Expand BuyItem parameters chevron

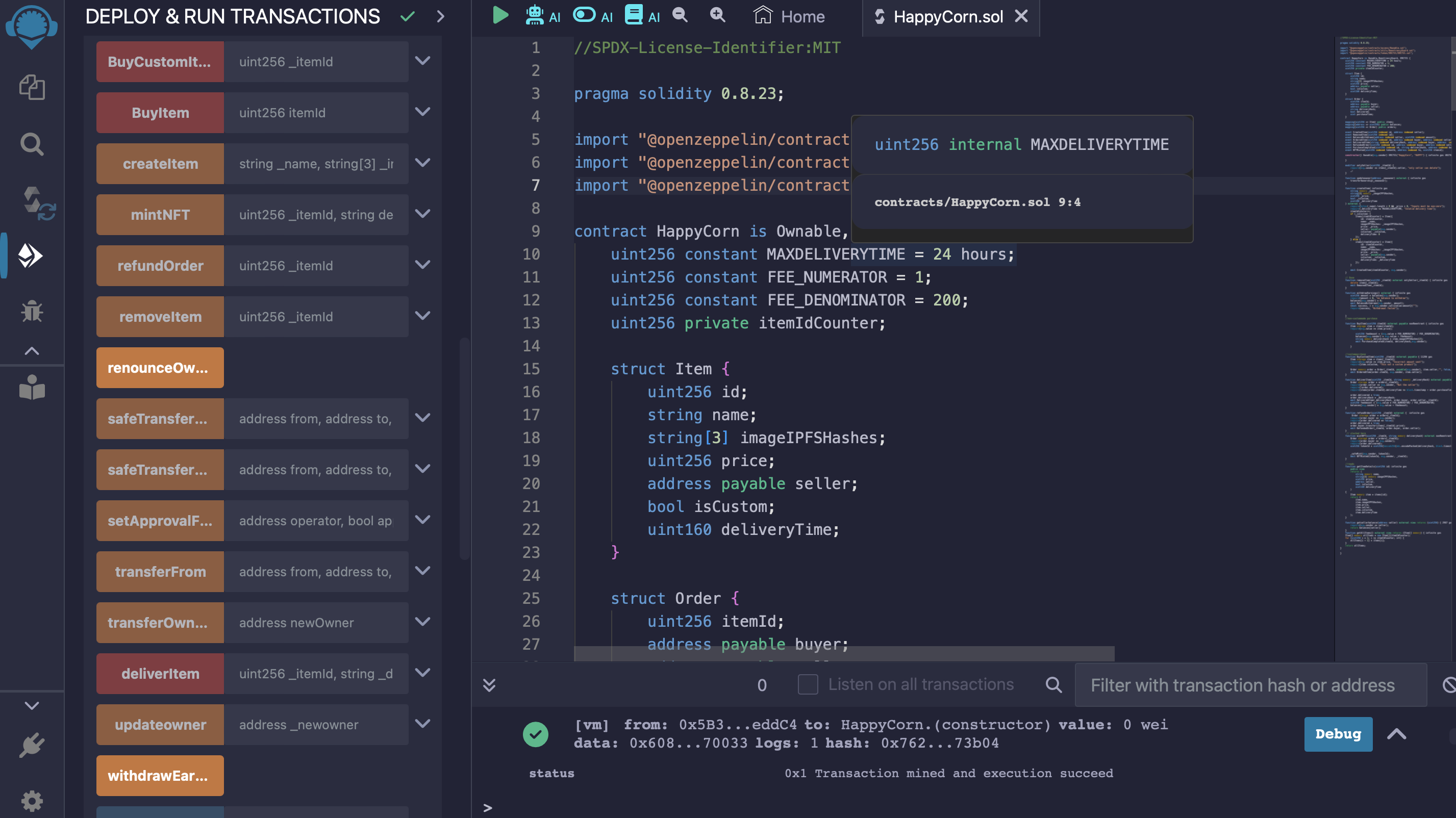pyautogui.click(x=423, y=111)
